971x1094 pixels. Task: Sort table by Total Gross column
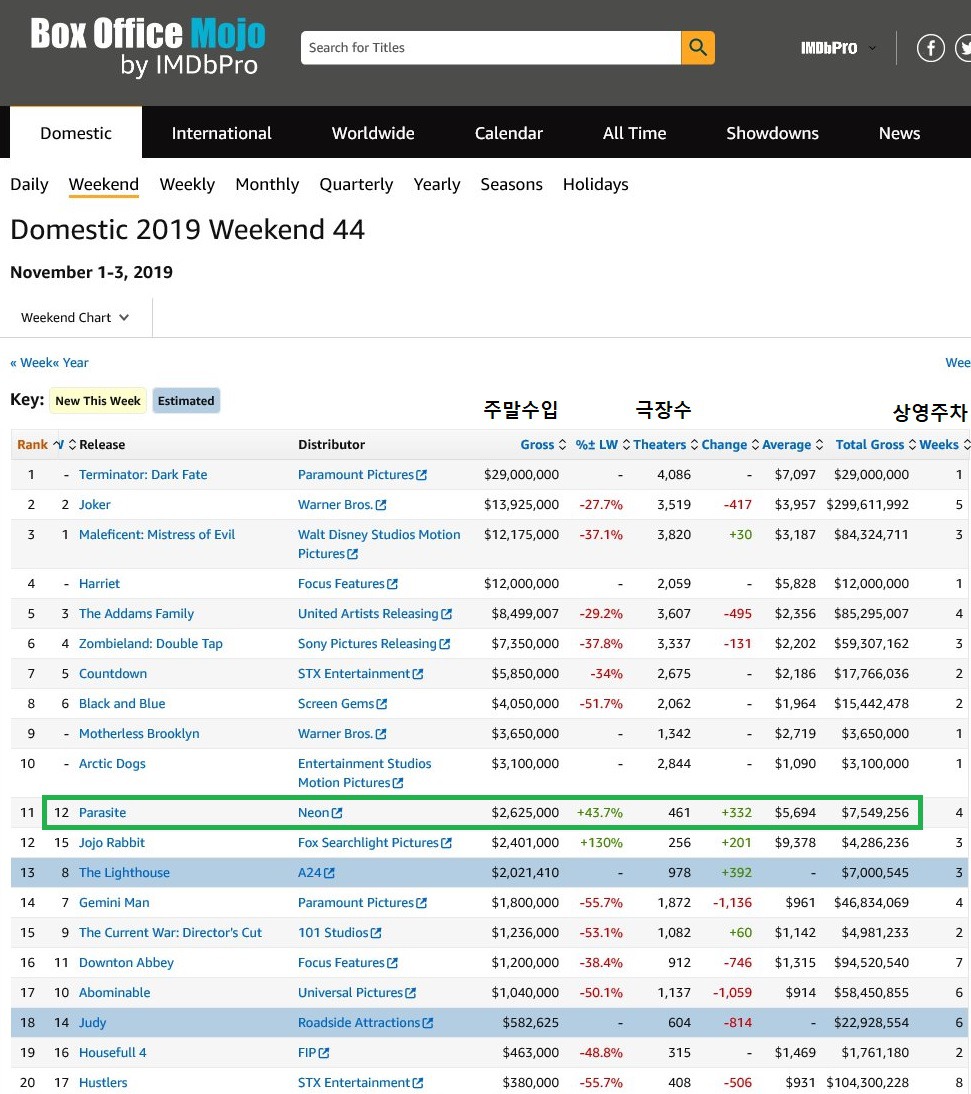875,444
